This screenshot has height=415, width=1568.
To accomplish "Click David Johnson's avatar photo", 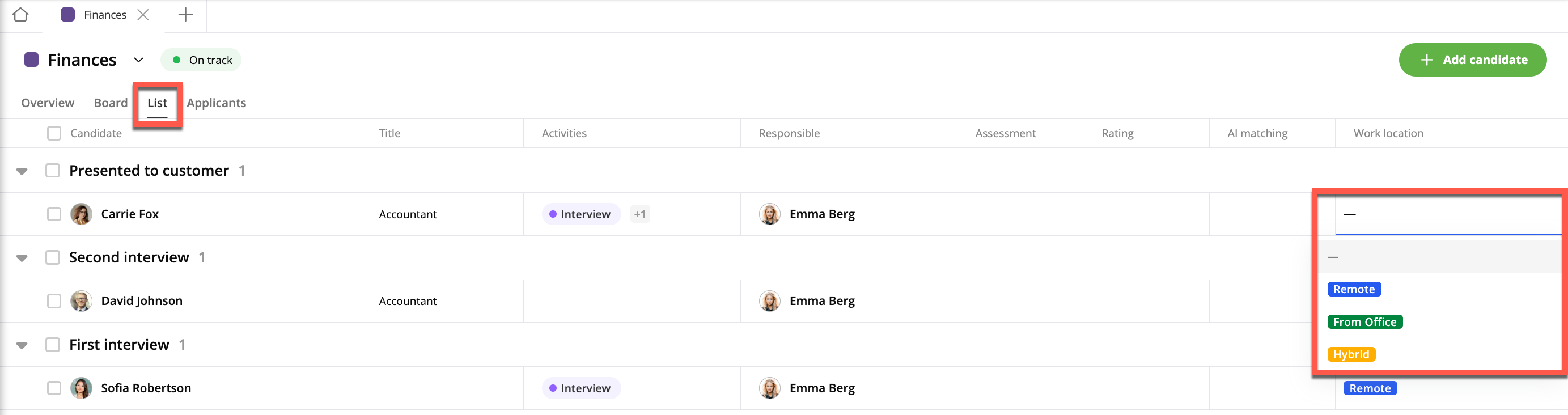I will [81, 301].
